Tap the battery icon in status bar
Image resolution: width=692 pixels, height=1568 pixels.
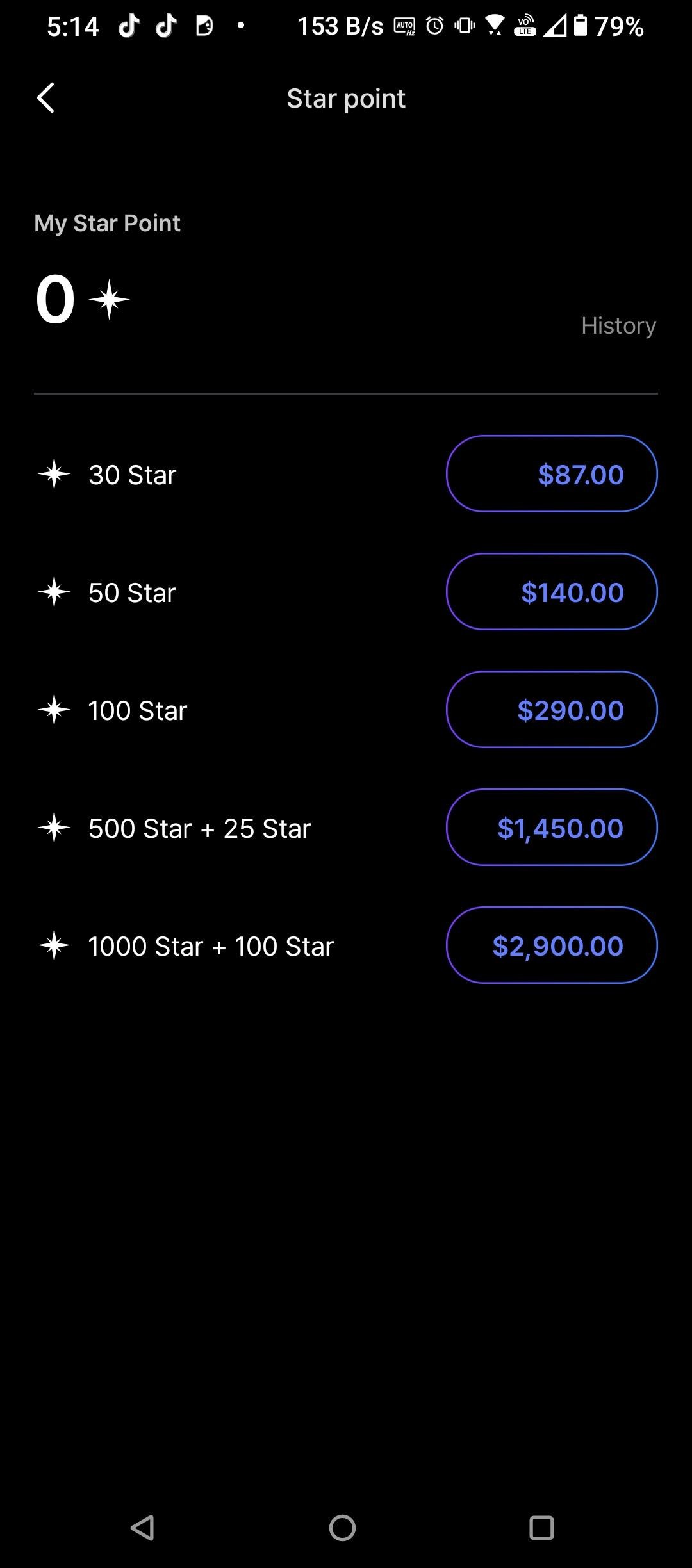[580, 26]
